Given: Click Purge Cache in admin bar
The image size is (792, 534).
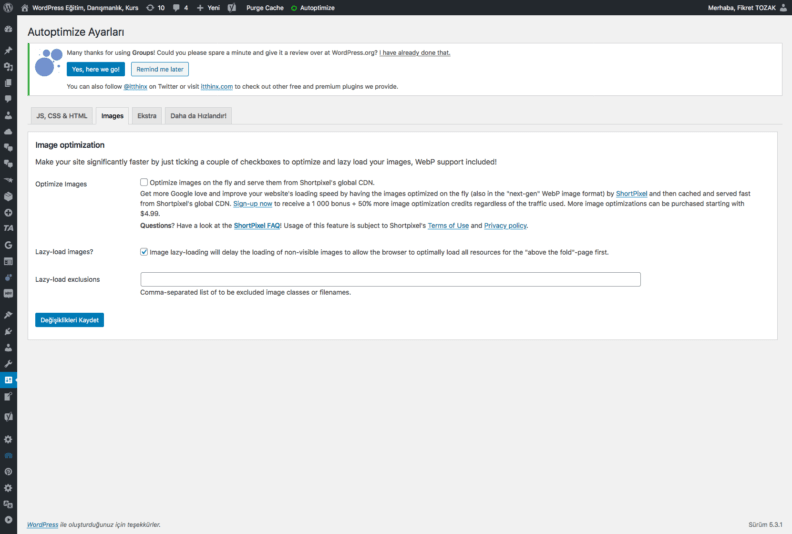Looking at the screenshot, I should 265,8.
